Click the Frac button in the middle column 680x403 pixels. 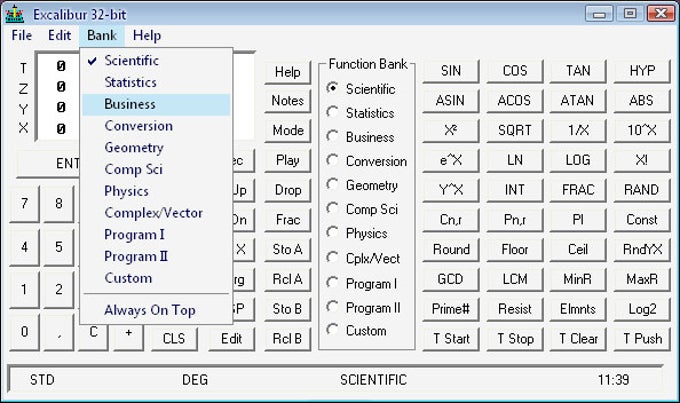tap(288, 220)
